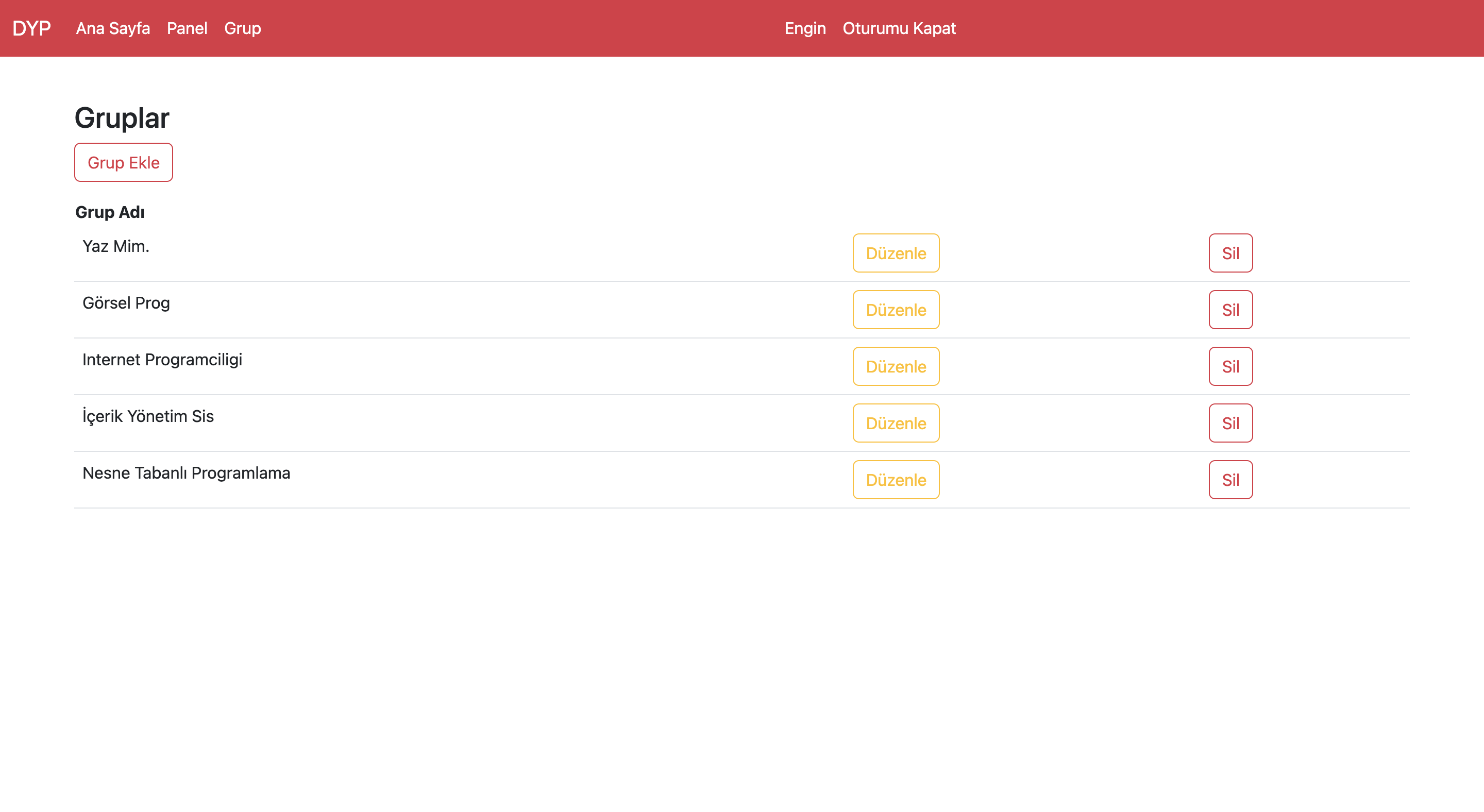Open the Grup navigation link
Viewport: 1484px width, 812px height.
(243, 28)
